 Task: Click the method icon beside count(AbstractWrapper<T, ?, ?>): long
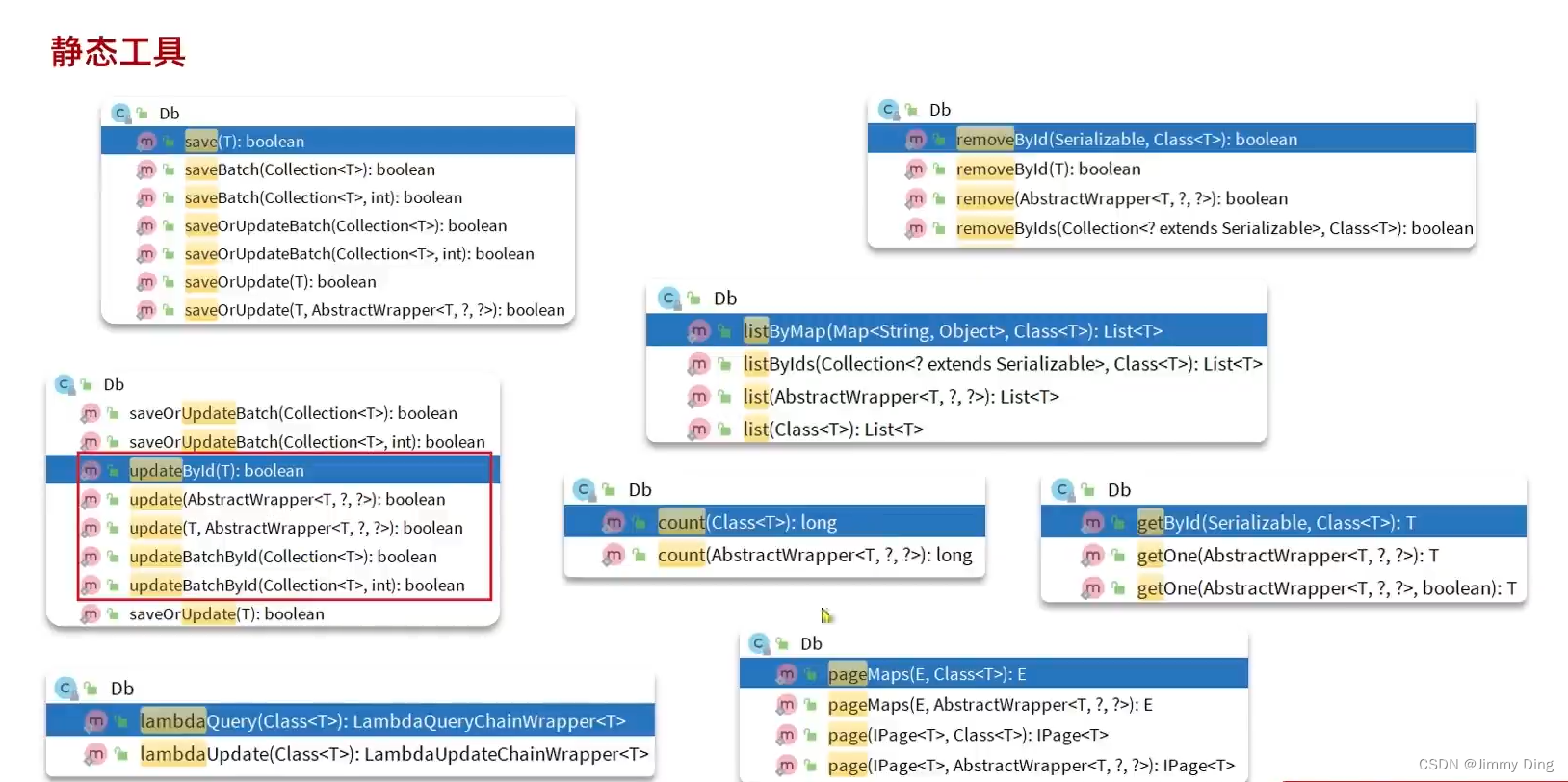[x=614, y=556]
